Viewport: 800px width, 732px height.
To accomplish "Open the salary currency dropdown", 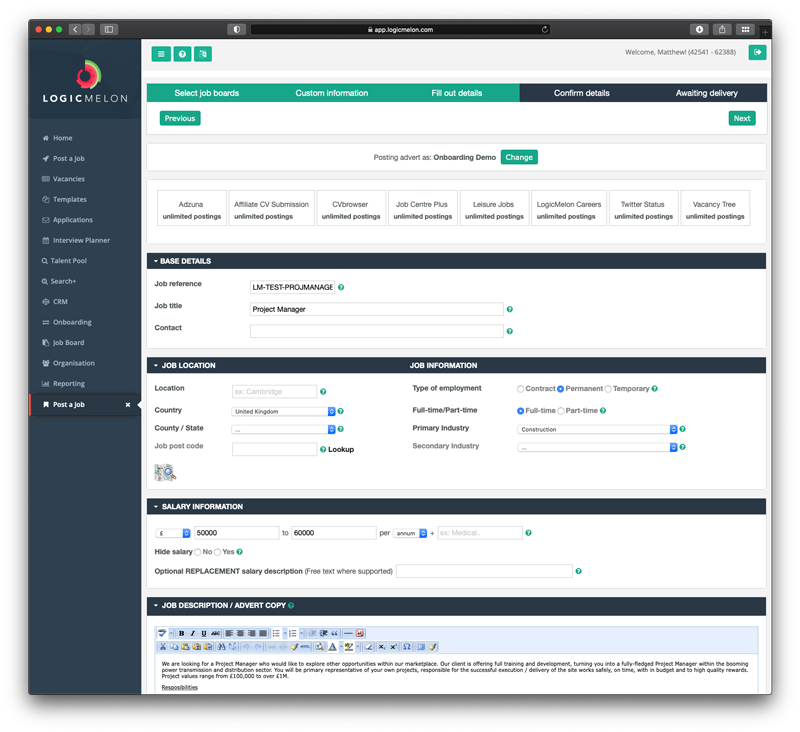I will tap(173, 533).
